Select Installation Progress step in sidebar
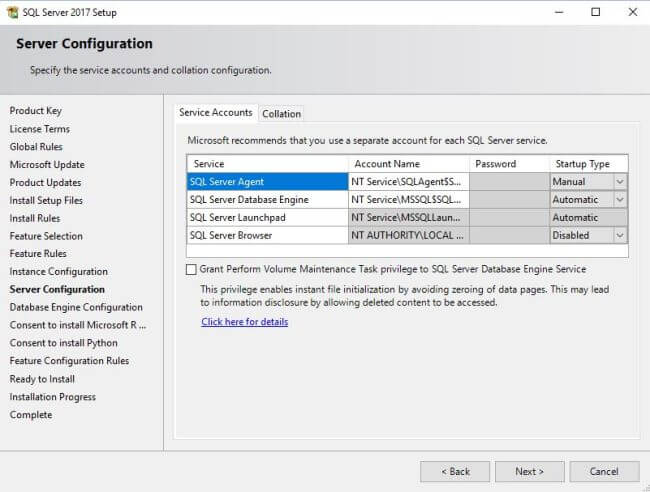The width and height of the screenshot is (650, 492). [53, 397]
